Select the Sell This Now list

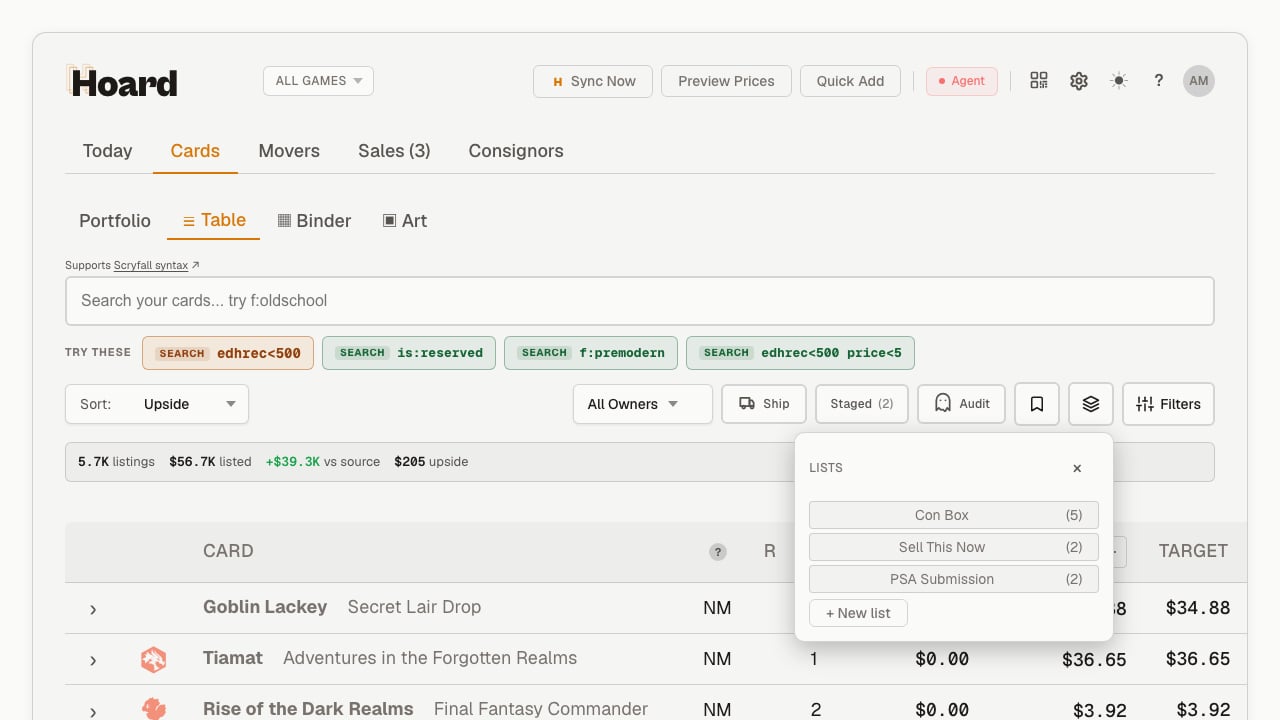[x=954, y=547]
